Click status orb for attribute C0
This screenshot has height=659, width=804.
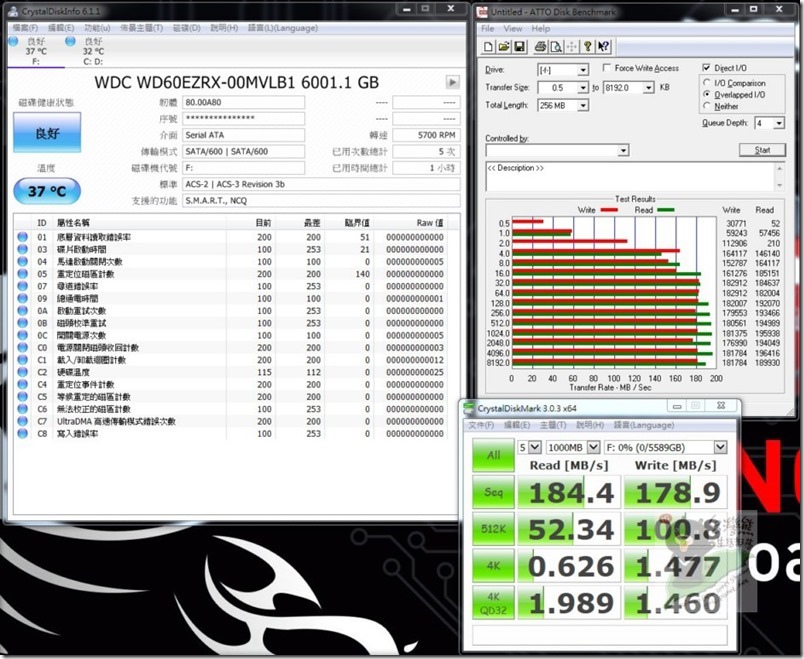pyautogui.click(x=23, y=348)
